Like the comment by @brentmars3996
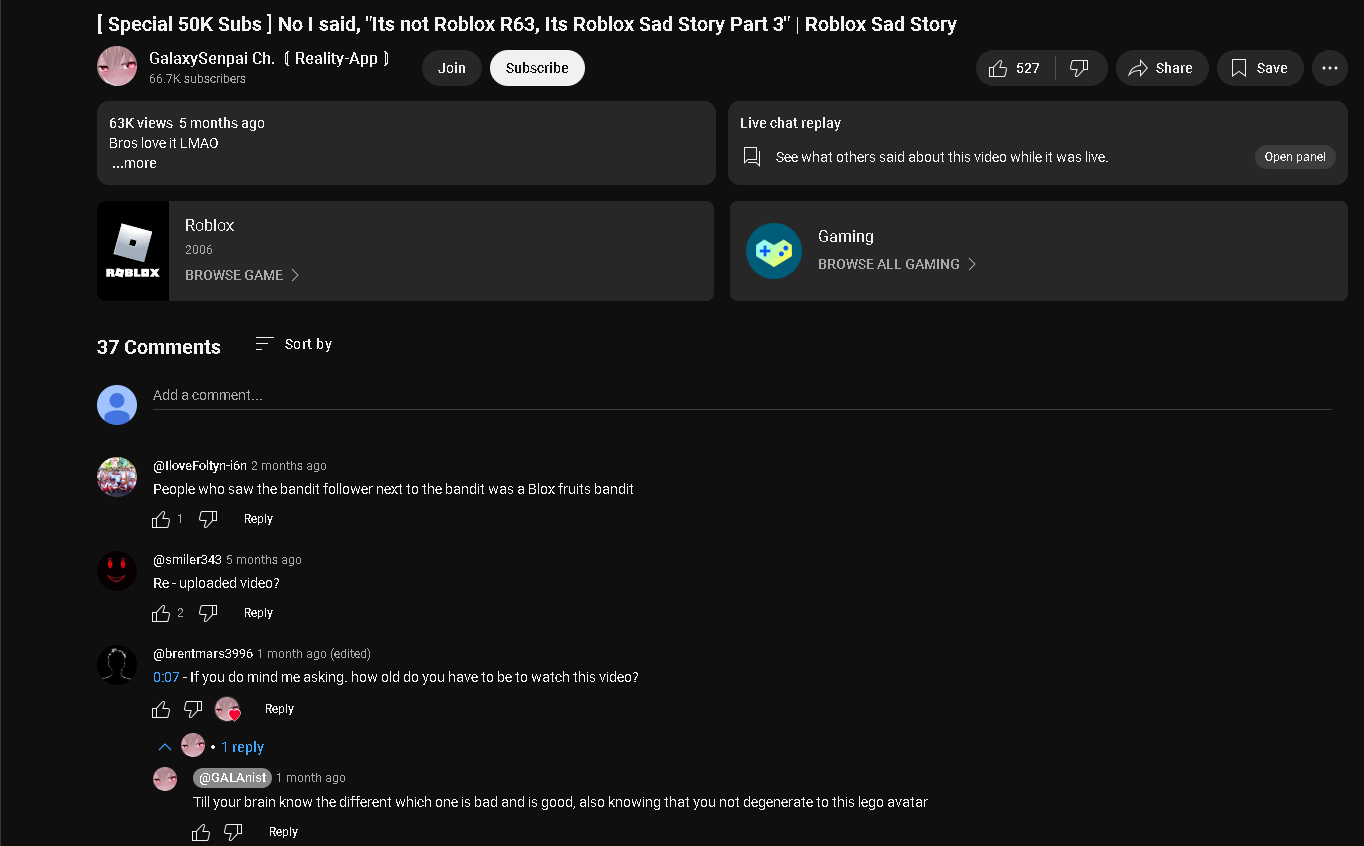Viewport: 1364px width, 846px height. [161, 709]
